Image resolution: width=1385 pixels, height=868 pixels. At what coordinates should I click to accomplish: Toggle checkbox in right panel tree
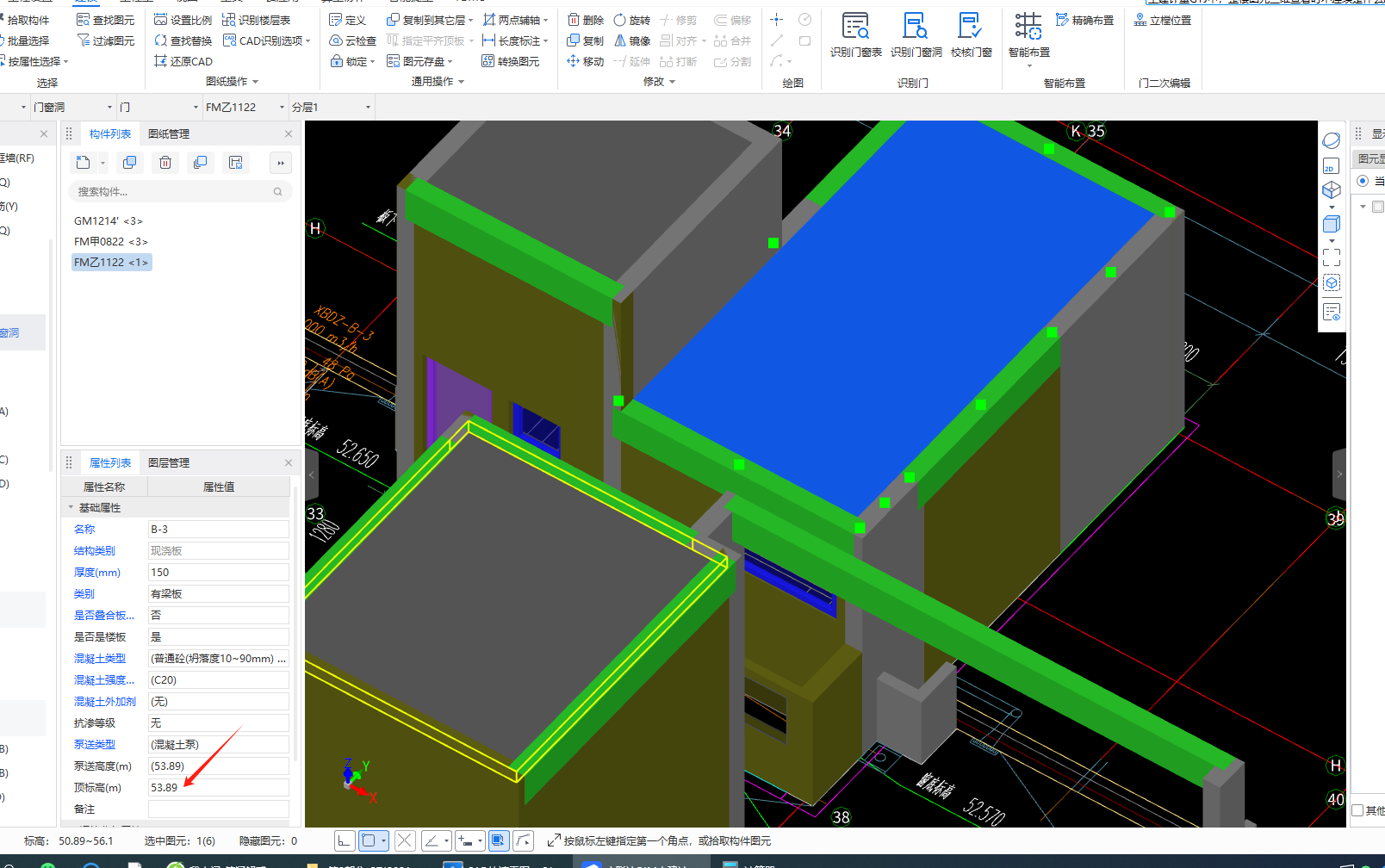[1378, 207]
